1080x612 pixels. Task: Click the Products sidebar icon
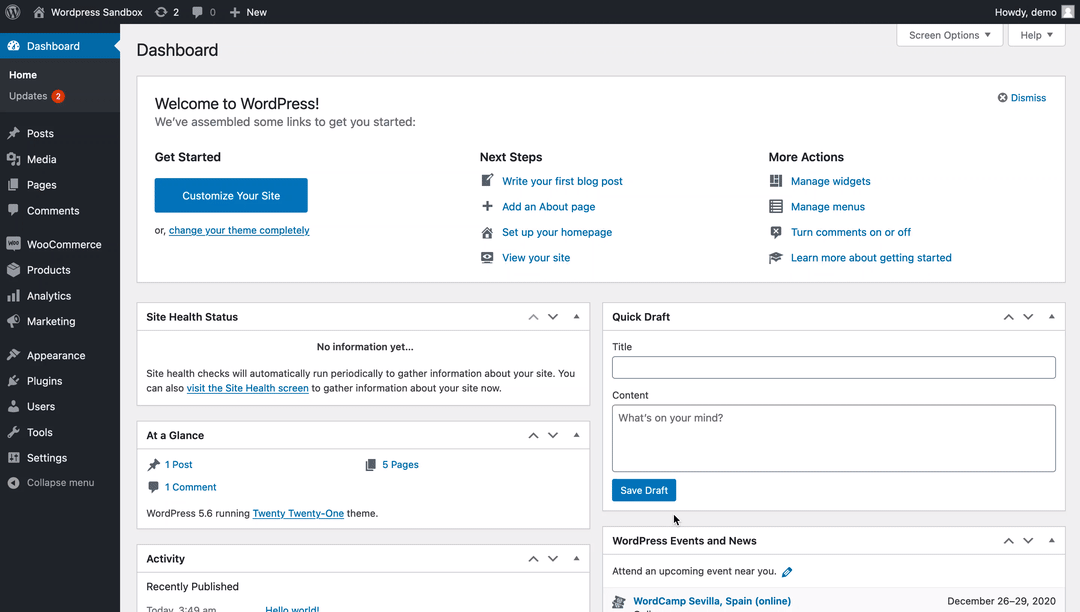click(14, 270)
